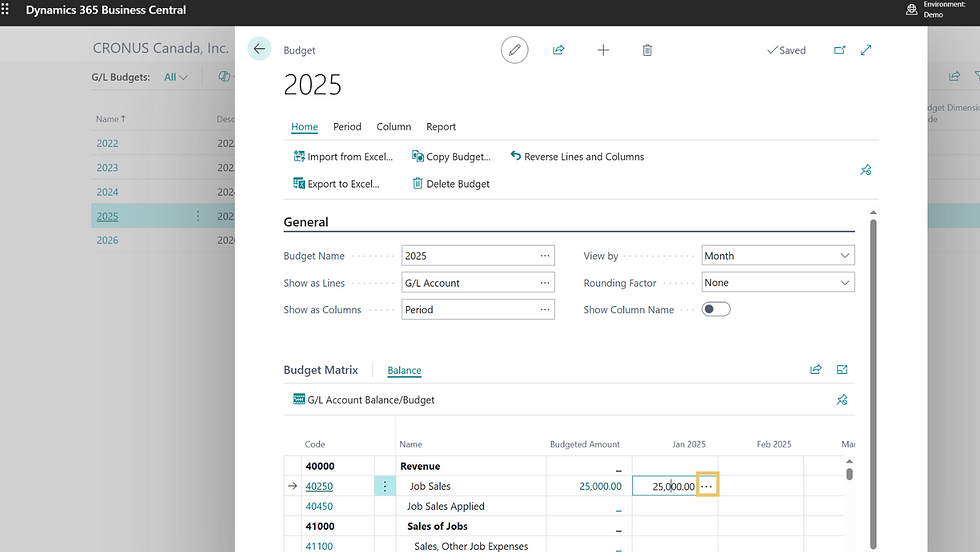980x552 pixels.
Task: Open the Column menu
Action: tap(394, 126)
